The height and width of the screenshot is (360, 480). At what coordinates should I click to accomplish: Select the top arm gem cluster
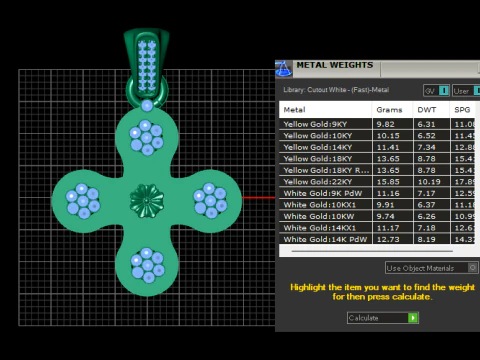click(x=147, y=138)
